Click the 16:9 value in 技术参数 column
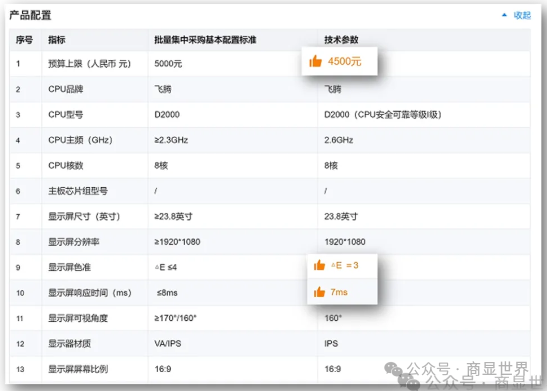 click(332, 369)
